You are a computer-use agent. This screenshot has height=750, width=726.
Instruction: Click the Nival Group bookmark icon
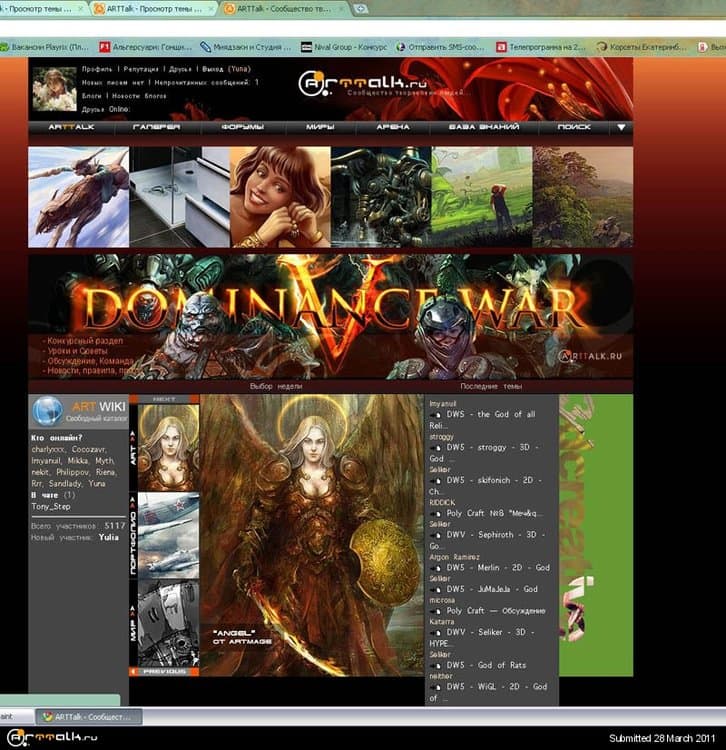tap(306, 47)
